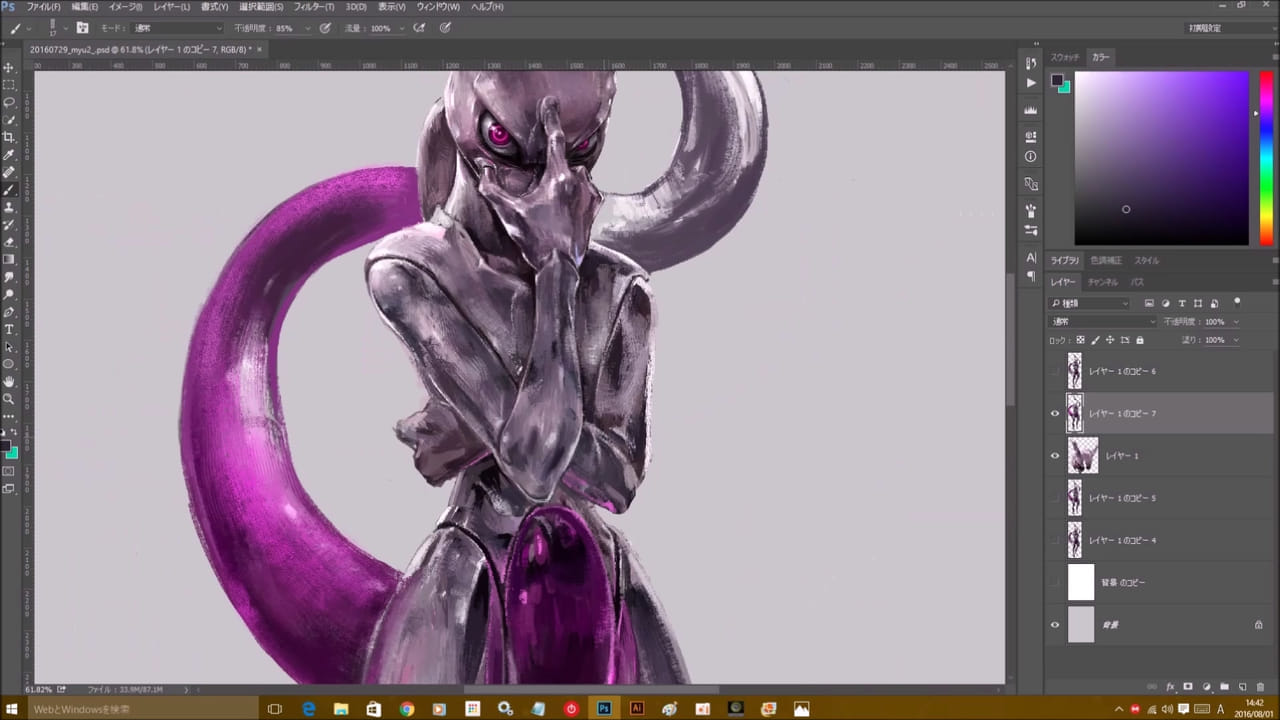Select the Eraser tool
1280x720 pixels.
tap(9, 242)
